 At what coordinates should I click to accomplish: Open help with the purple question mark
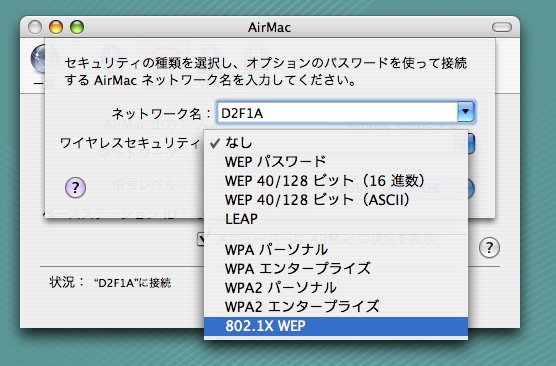click(x=76, y=187)
